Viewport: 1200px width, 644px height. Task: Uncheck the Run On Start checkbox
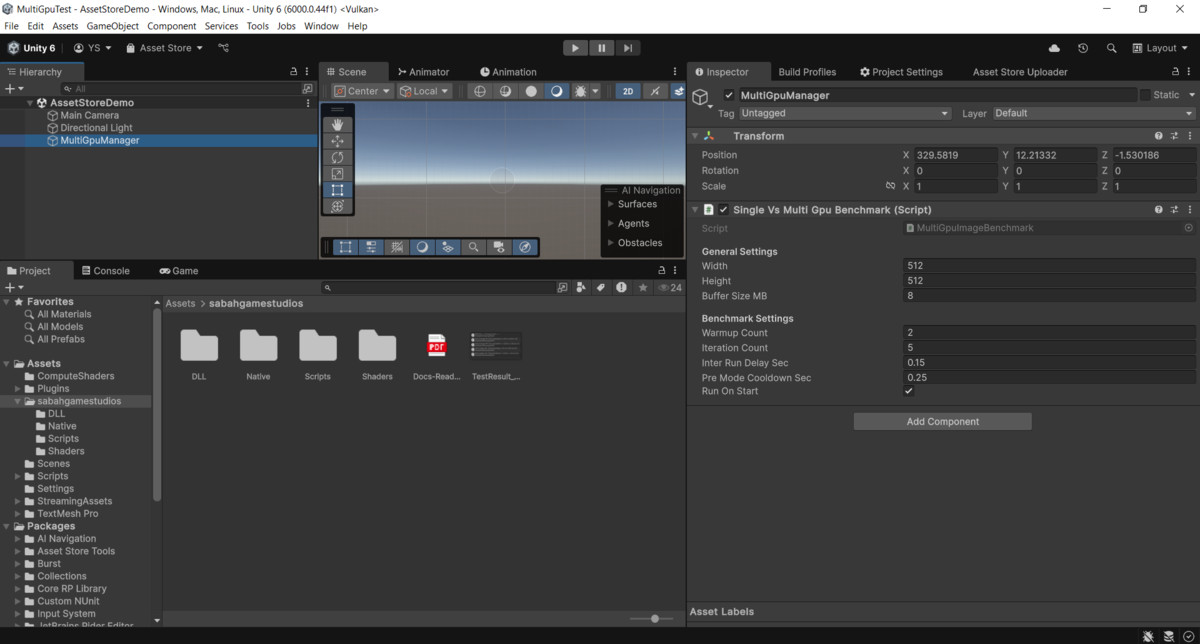[x=908, y=391]
